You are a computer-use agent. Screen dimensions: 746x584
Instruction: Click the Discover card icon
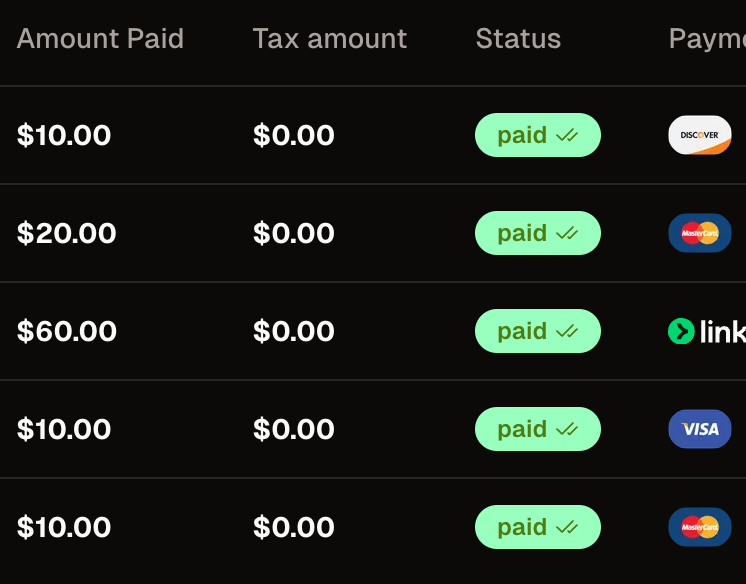pyautogui.click(x=699, y=135)
